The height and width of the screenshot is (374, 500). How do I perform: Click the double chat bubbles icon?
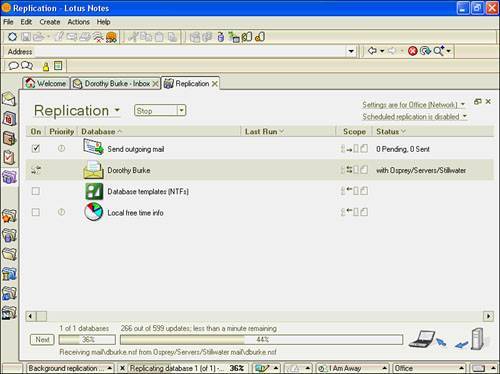pyautogui.click(x=27, y=66)
